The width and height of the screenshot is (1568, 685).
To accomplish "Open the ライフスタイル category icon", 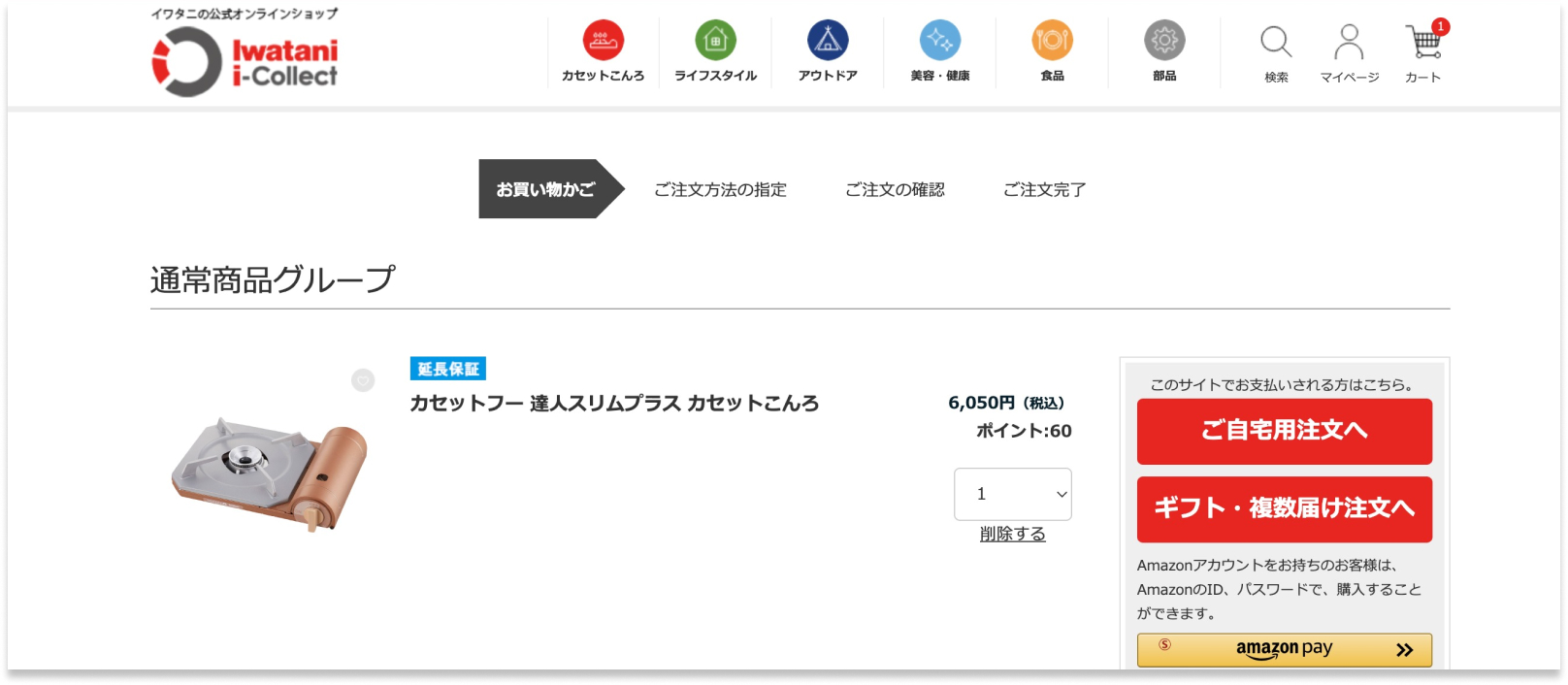I will coord(715,41).
